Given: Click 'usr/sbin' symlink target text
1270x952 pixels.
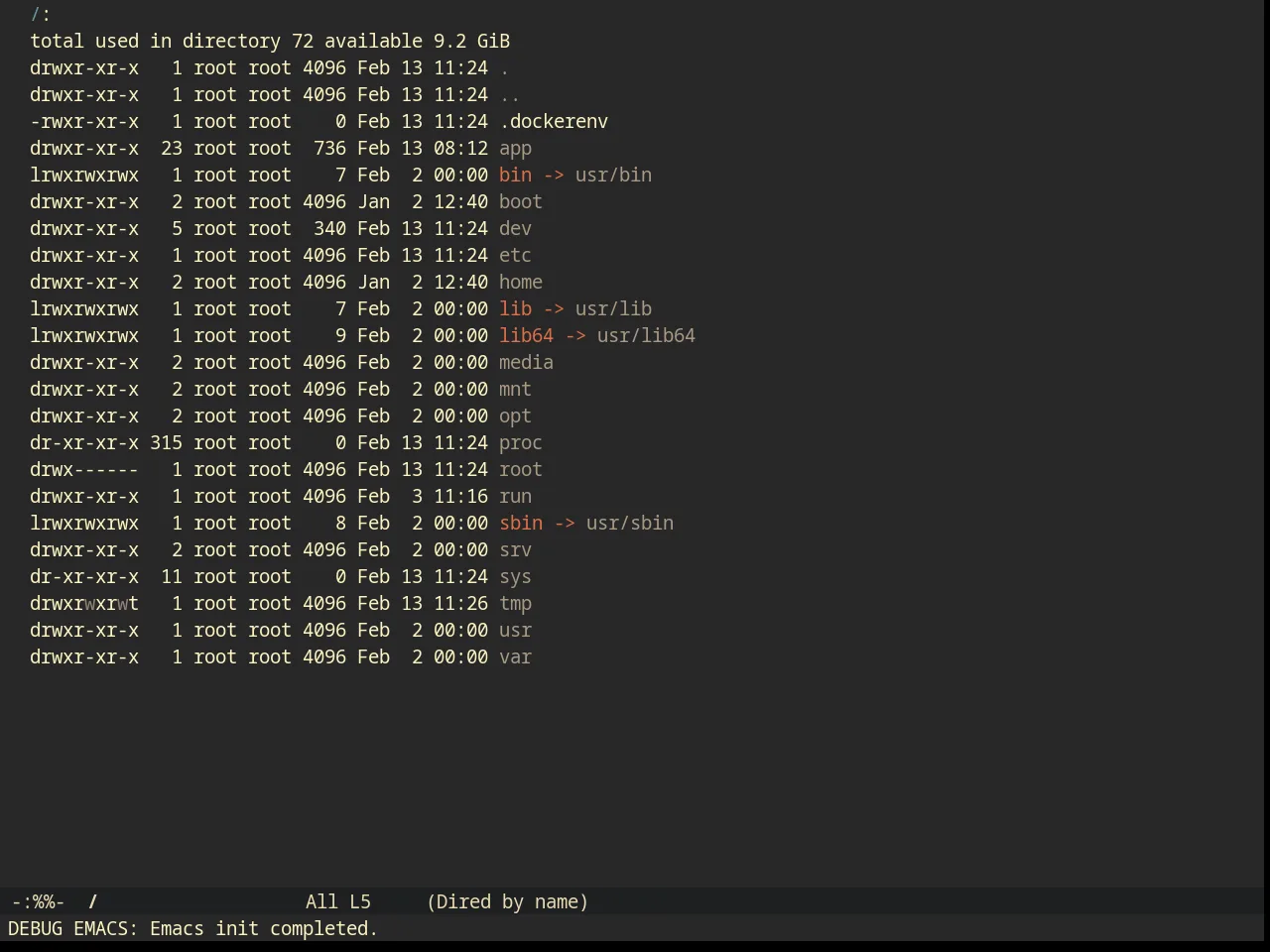Looking at the screenshot, I should pyautogui.click(x=630, y=524).
